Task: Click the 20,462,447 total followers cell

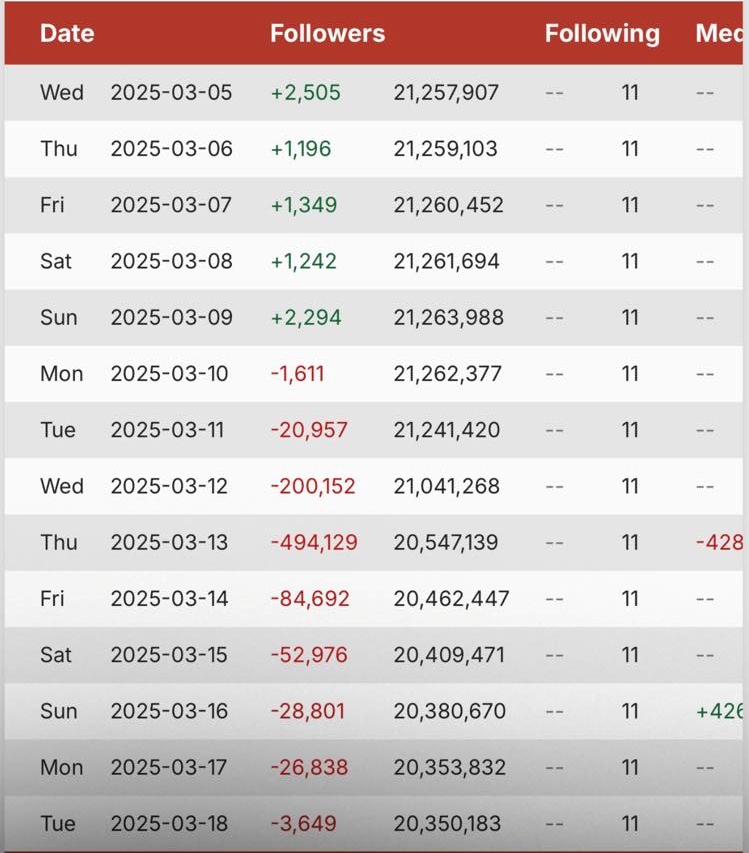Action: (x=451, y=599)
